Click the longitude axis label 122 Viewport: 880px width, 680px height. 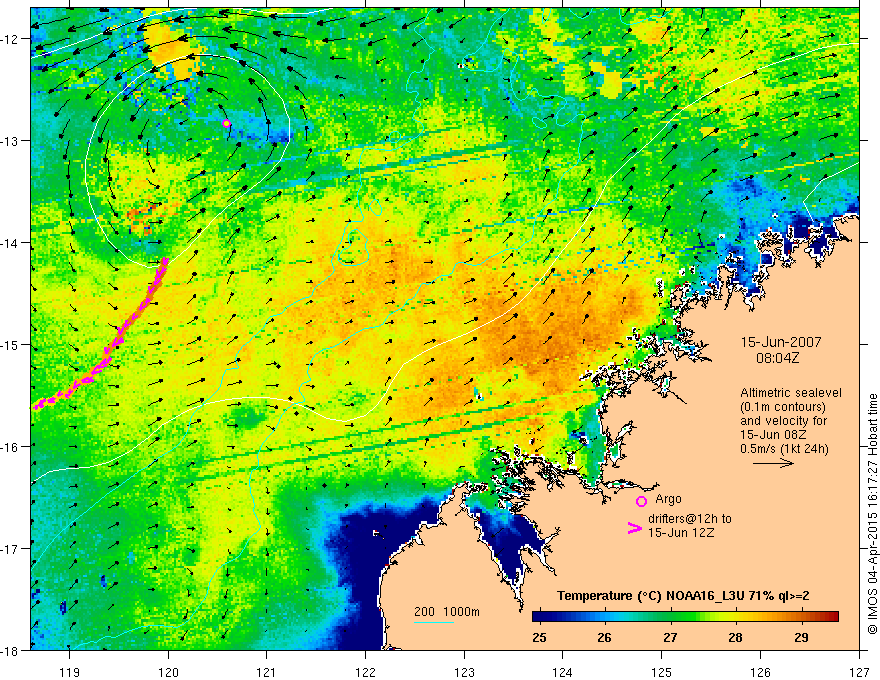[365, 671]
